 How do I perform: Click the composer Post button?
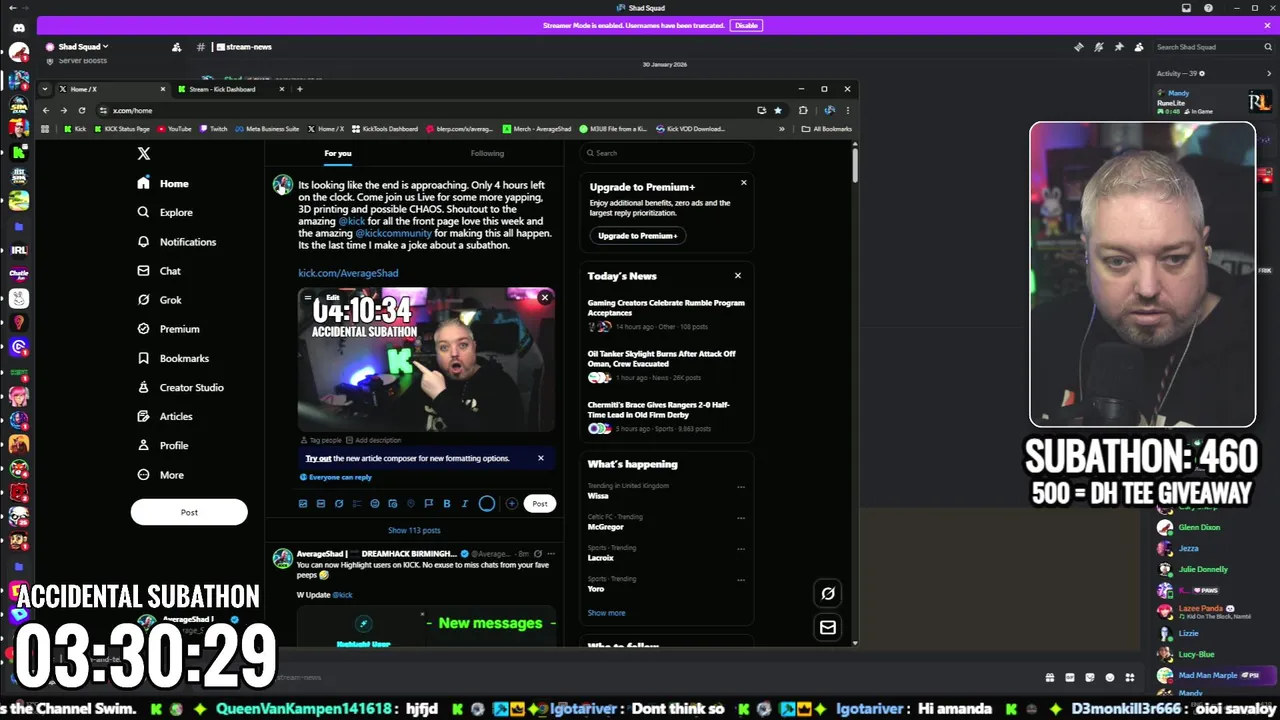[540, 504]
